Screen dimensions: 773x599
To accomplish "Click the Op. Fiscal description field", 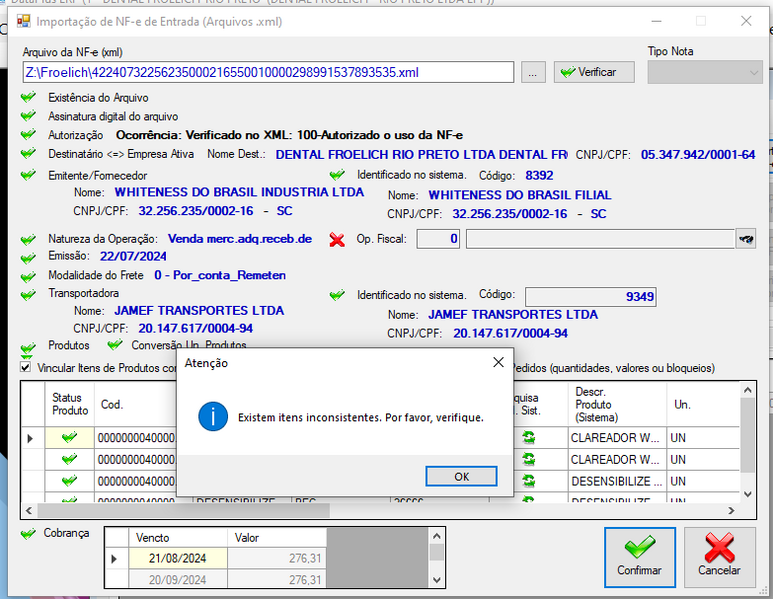I will 600,239.
